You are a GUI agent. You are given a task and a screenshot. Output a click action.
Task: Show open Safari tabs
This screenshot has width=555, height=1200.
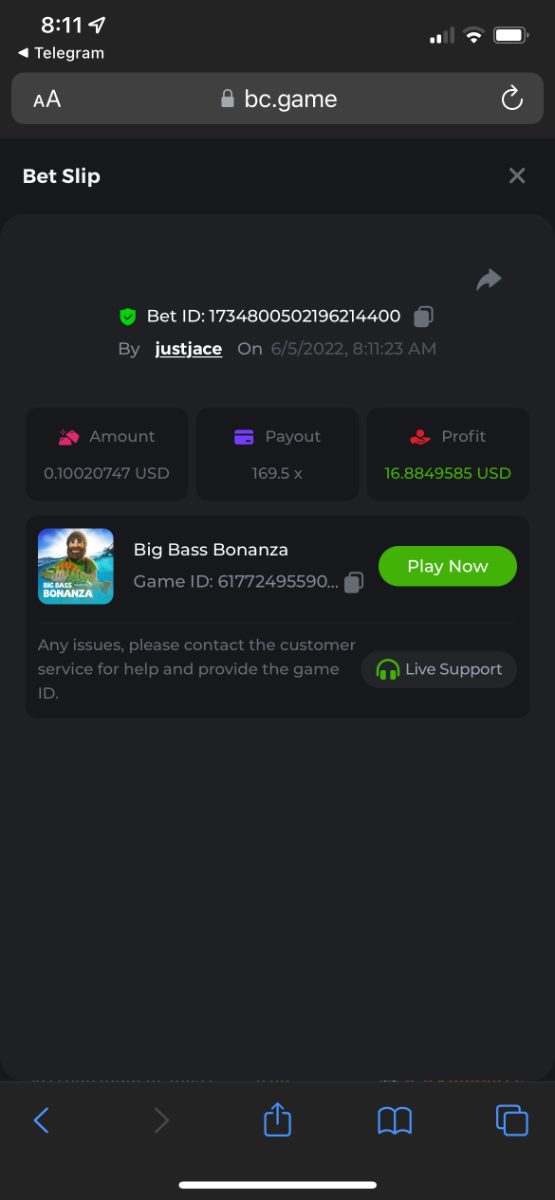(x=512, y=1120)
